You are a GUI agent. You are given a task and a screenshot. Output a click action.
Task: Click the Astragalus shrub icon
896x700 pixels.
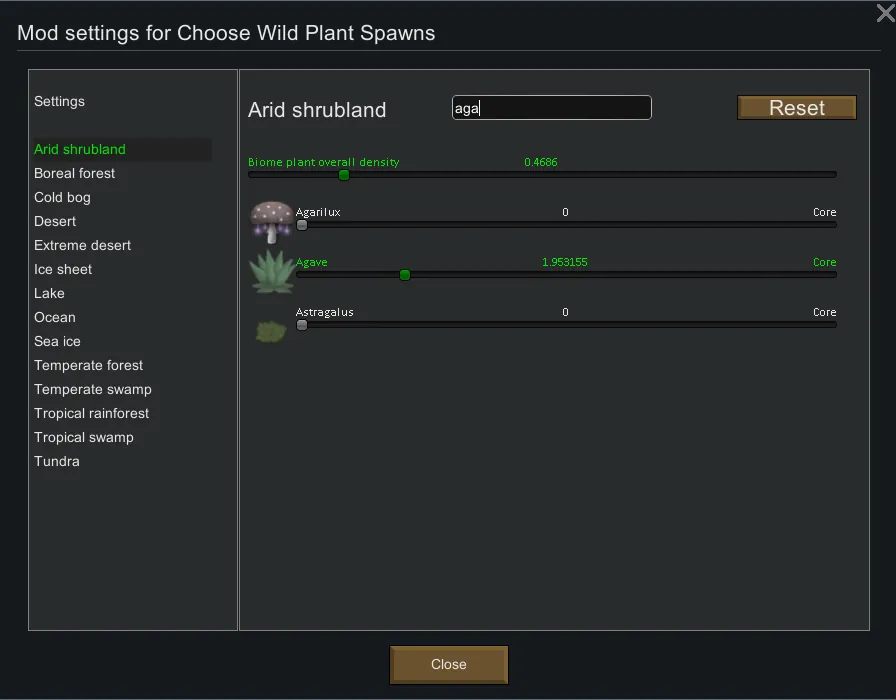click(x=271, y=329)
